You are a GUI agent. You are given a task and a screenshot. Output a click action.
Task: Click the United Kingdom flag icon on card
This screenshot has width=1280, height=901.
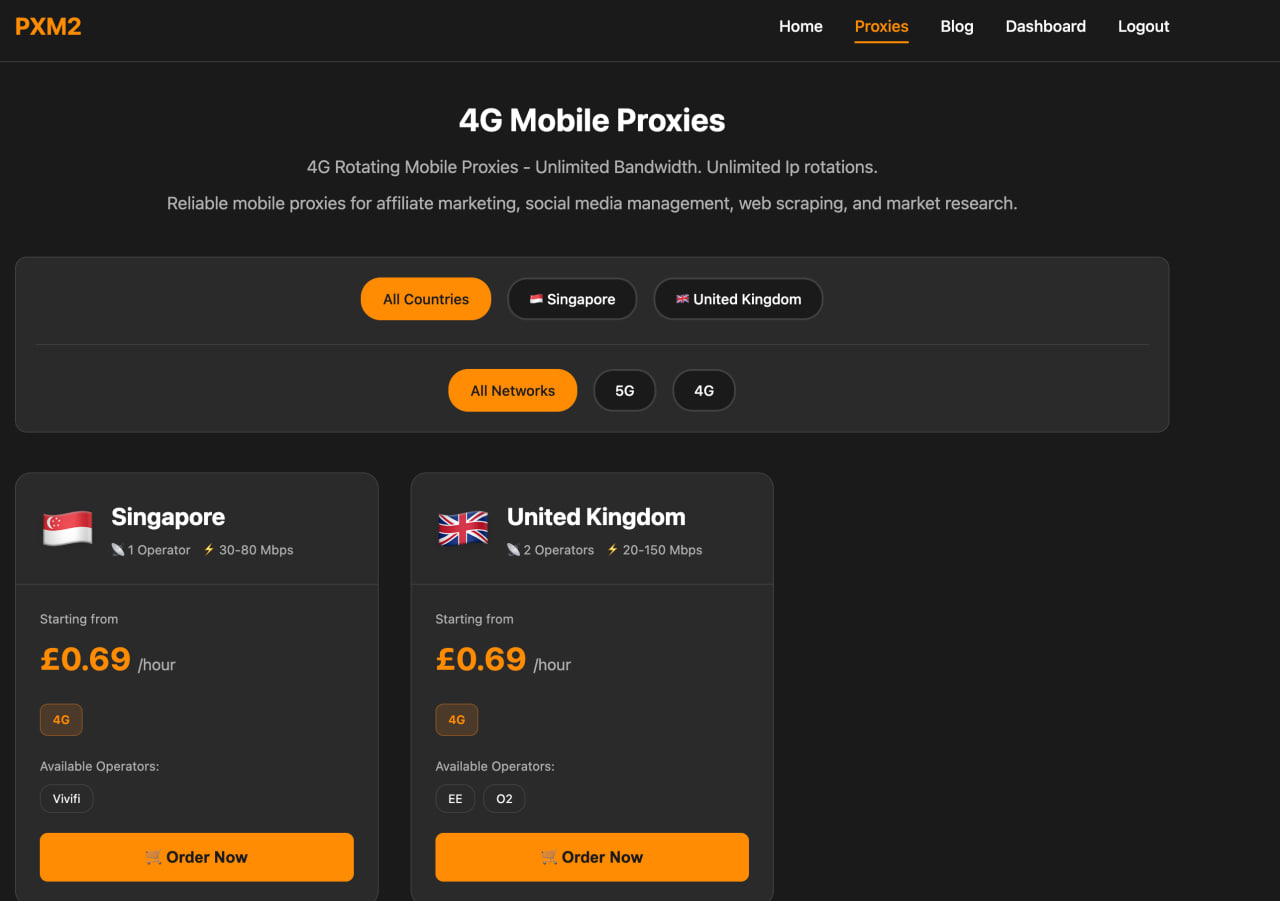(x=463, y=528)
